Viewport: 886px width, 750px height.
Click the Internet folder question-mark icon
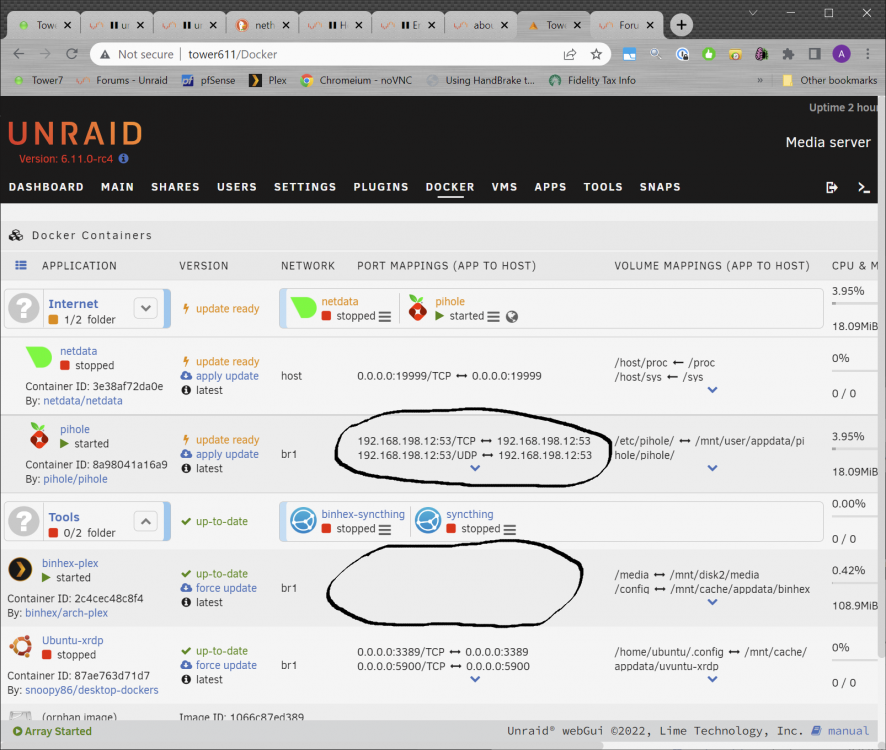point(24,308)
